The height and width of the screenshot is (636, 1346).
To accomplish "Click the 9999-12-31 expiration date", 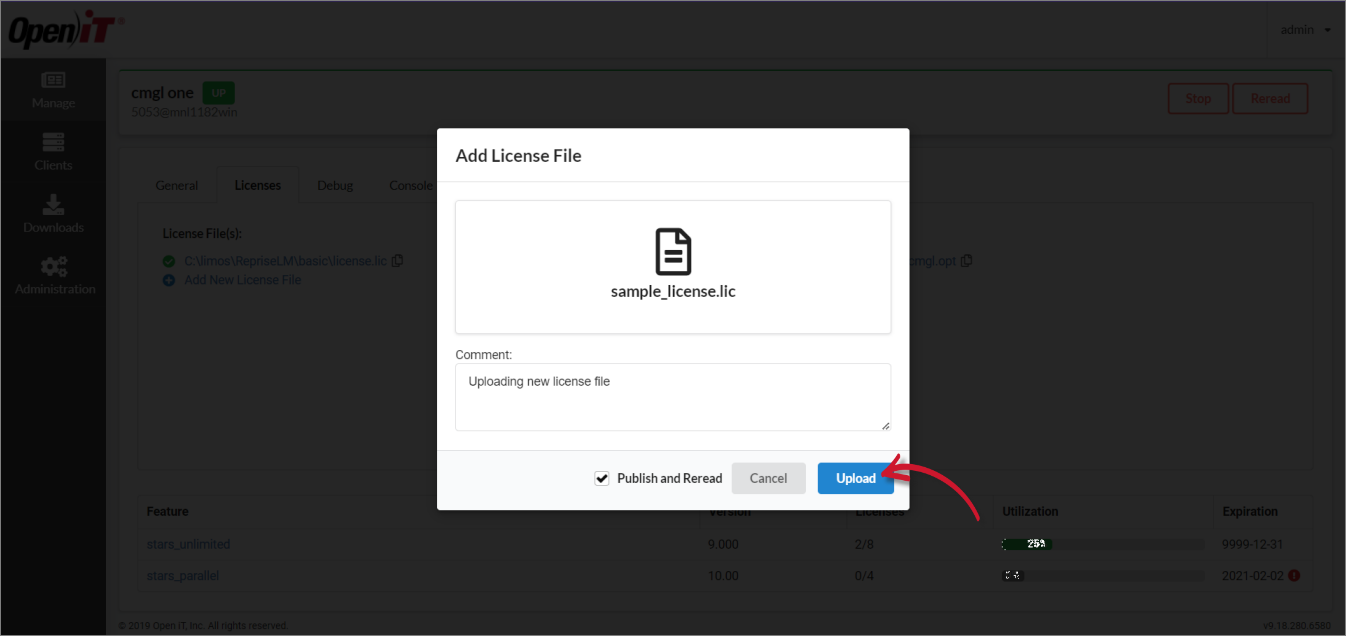I will (1251, 544).
